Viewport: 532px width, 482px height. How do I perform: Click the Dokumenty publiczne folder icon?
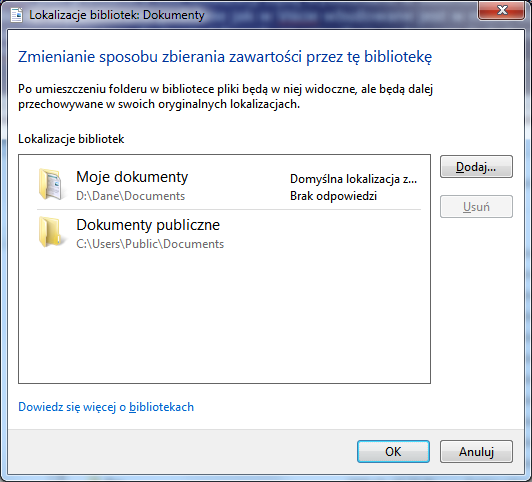click(x=50, y=232)
